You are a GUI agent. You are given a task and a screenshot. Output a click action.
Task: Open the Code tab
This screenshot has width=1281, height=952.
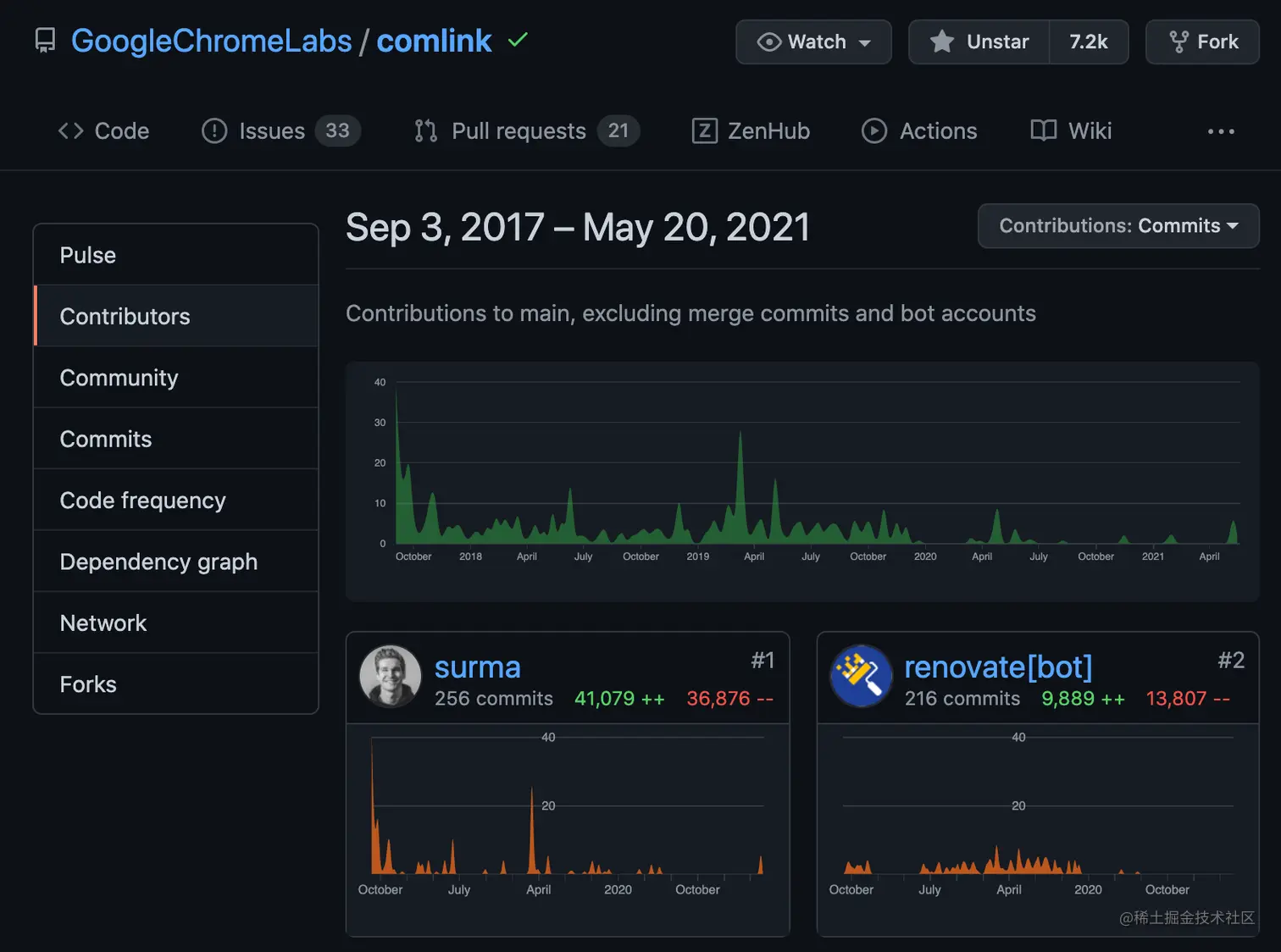coord(103,130)
